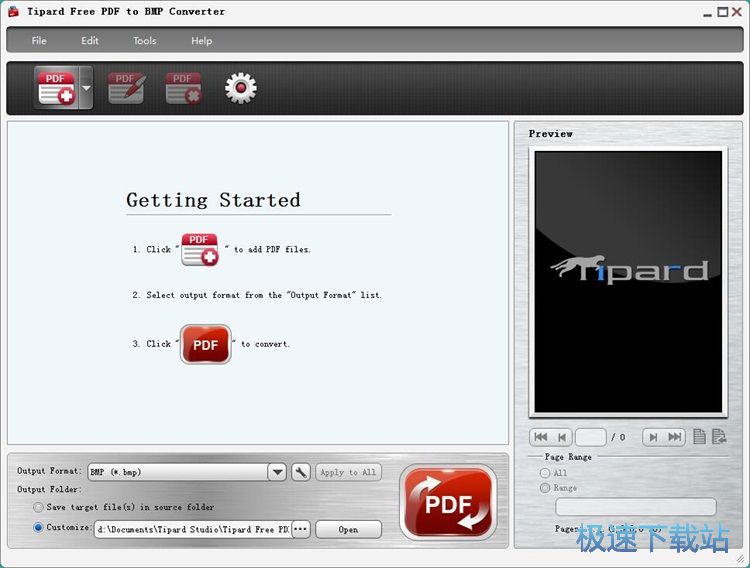Click the Open folder button
Image resolution: width=750 pixels, height=568 pixels.
pyautogui.click(x=348, y=529)
